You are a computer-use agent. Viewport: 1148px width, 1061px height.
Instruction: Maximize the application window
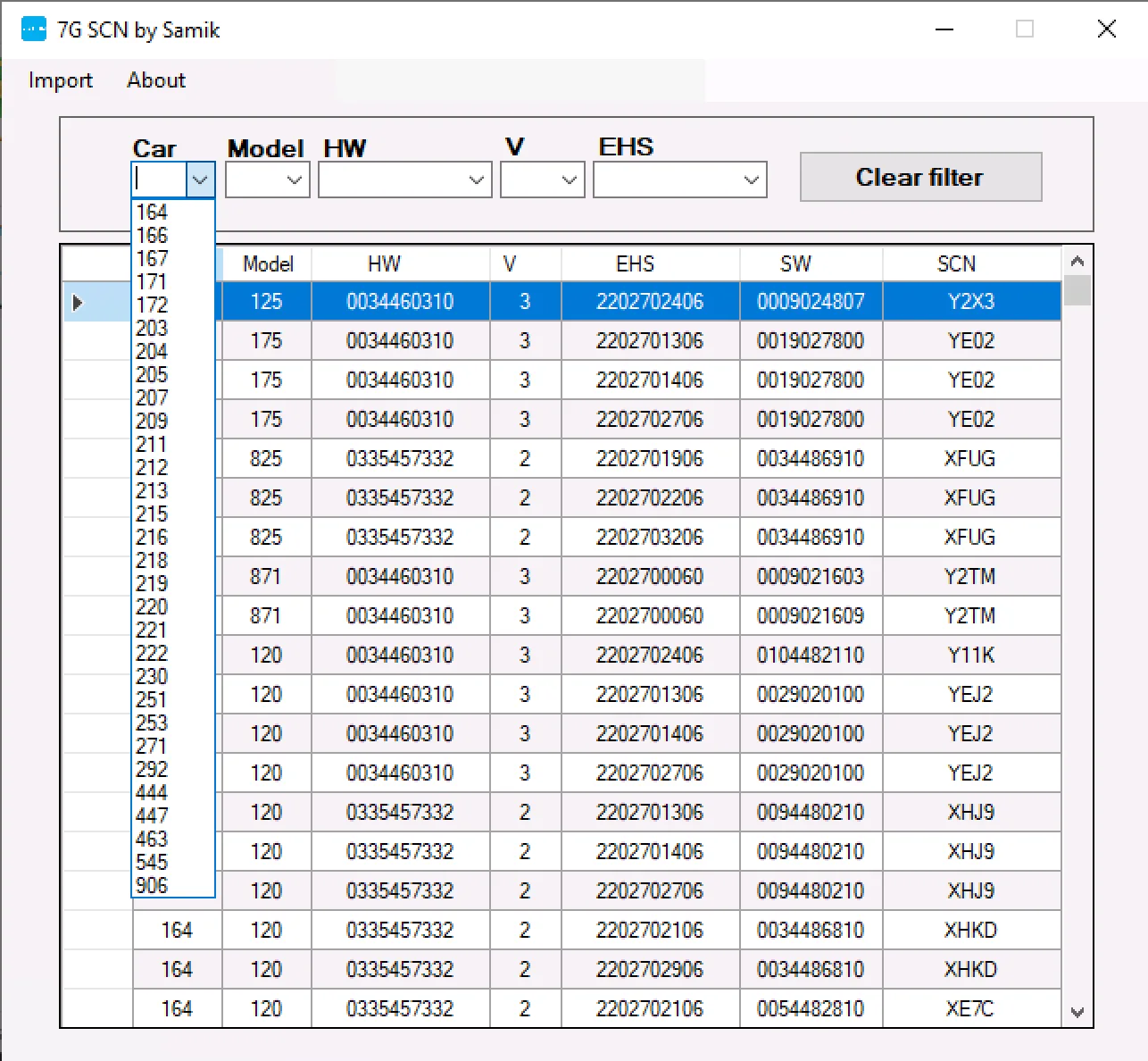coord(1025,29)
